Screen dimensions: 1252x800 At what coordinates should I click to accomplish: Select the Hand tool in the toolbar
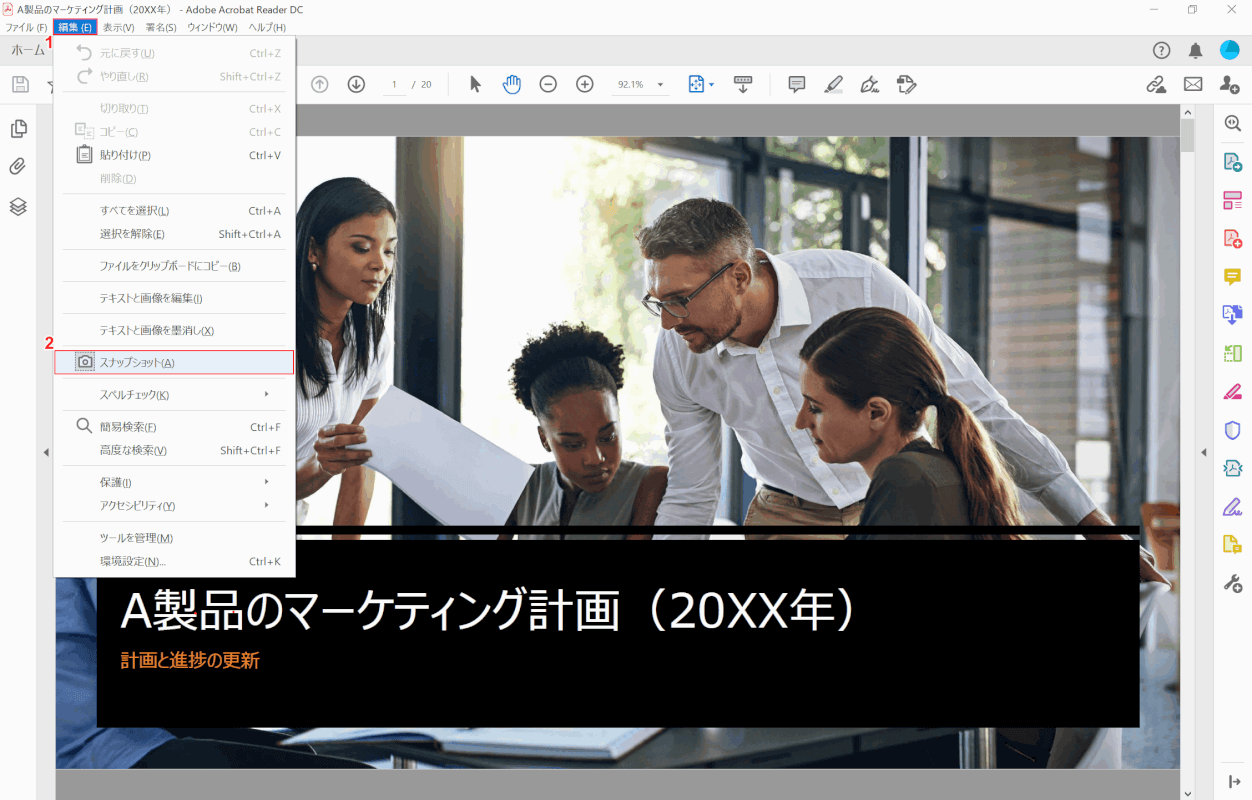(x=512, y=84)
